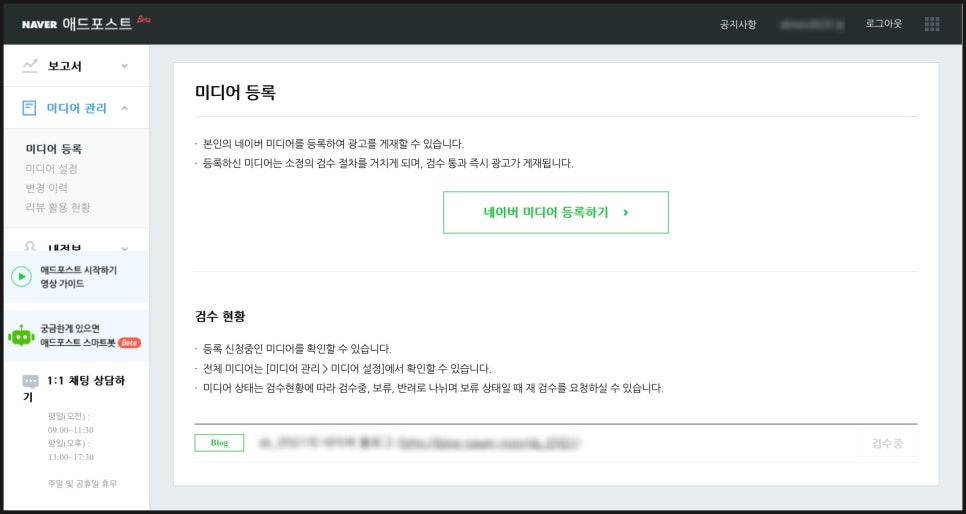Click the blurred blog media entry text
The width and height of the screenshot is (966, 514).
click(x=419, y=443)
